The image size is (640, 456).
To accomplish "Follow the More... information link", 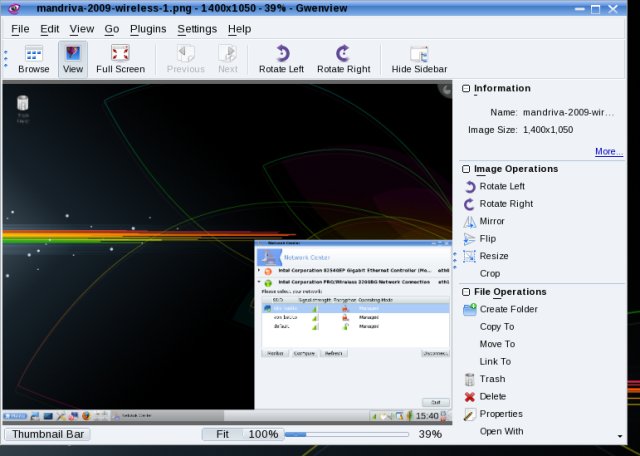I will point(609,151).
